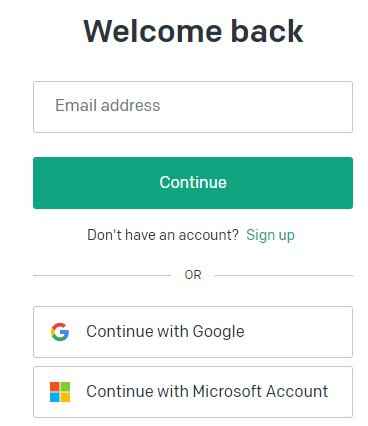
Task: Open the Sign up link
Action: (x=270, y=235)
